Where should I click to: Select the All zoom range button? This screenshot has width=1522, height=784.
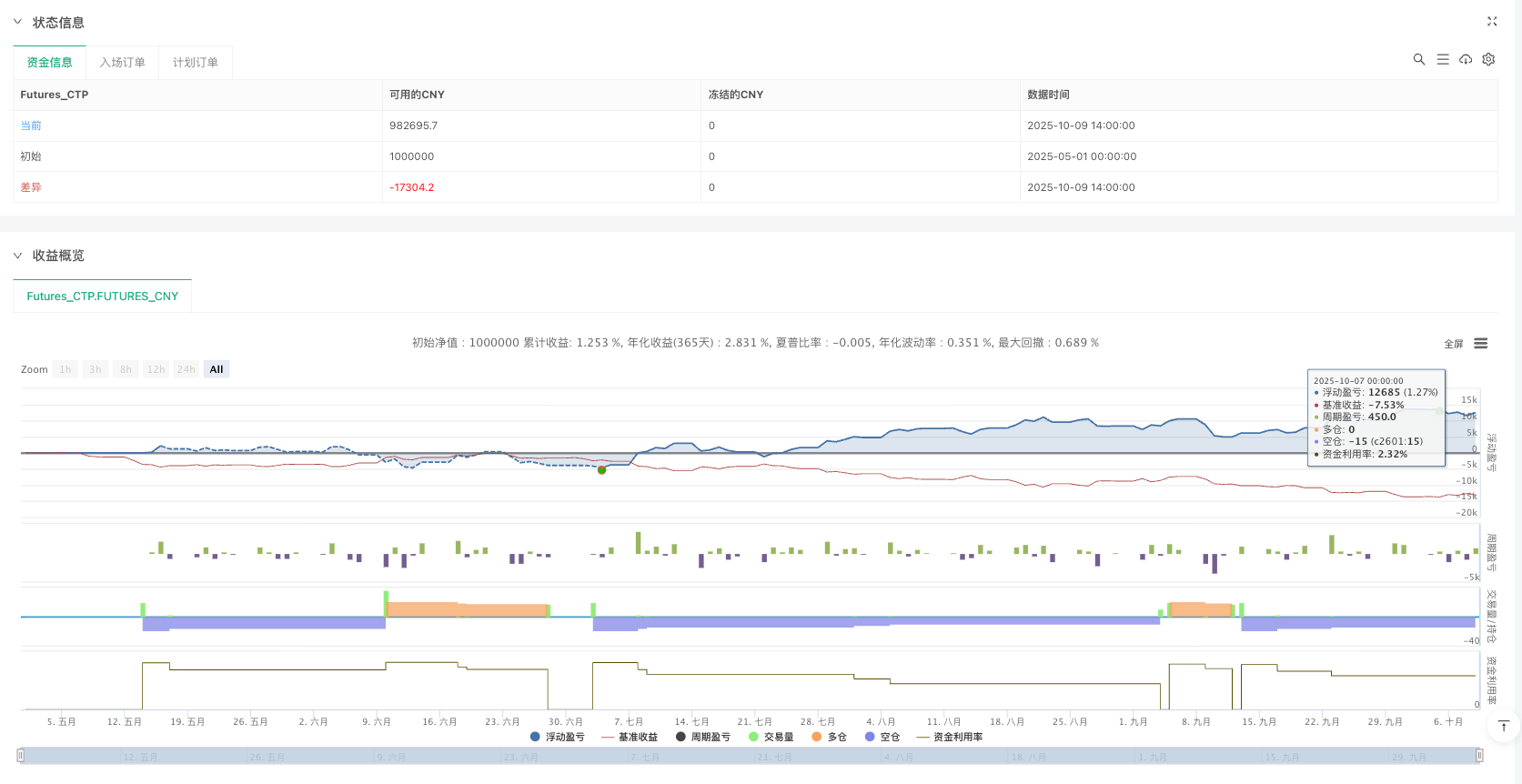(x=216, y=369)
